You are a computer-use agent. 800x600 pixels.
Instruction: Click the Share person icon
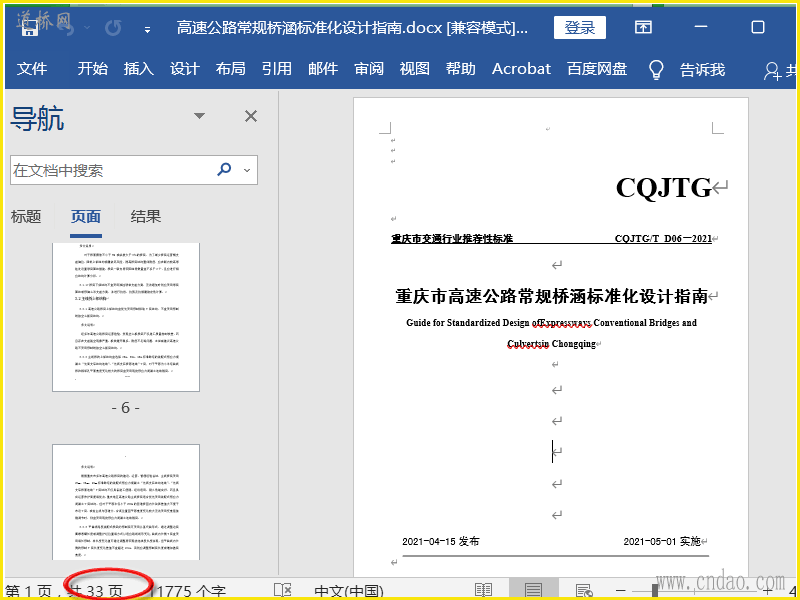773,70
